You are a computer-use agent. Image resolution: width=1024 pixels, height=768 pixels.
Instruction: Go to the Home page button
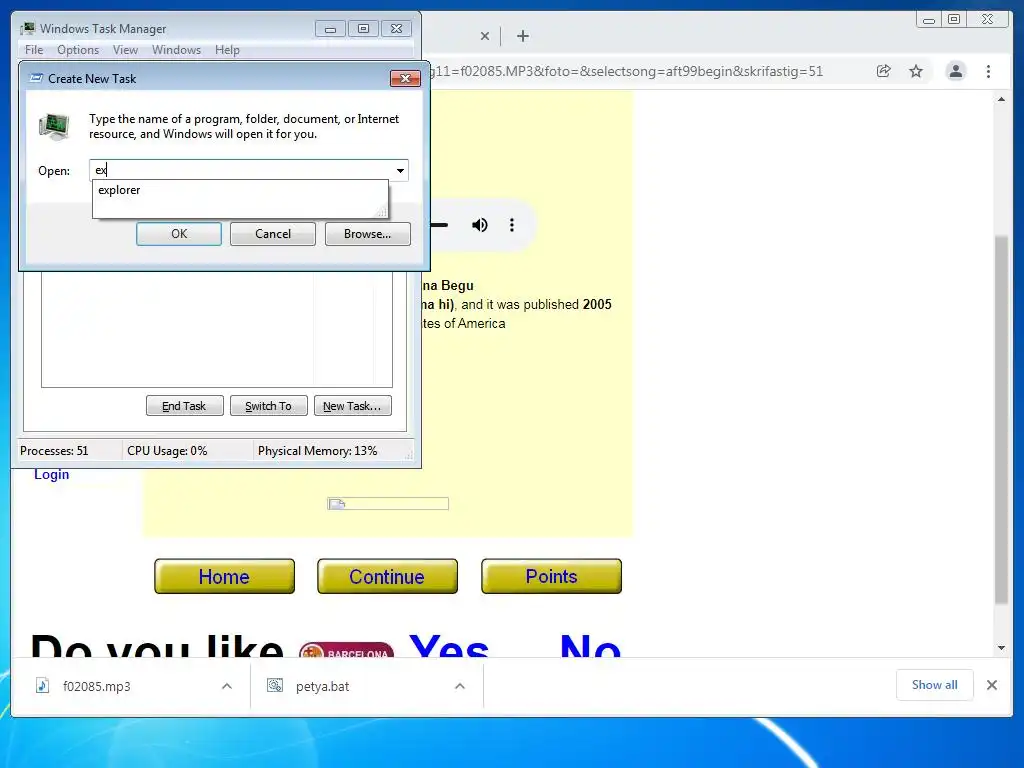tap(225, 576)
